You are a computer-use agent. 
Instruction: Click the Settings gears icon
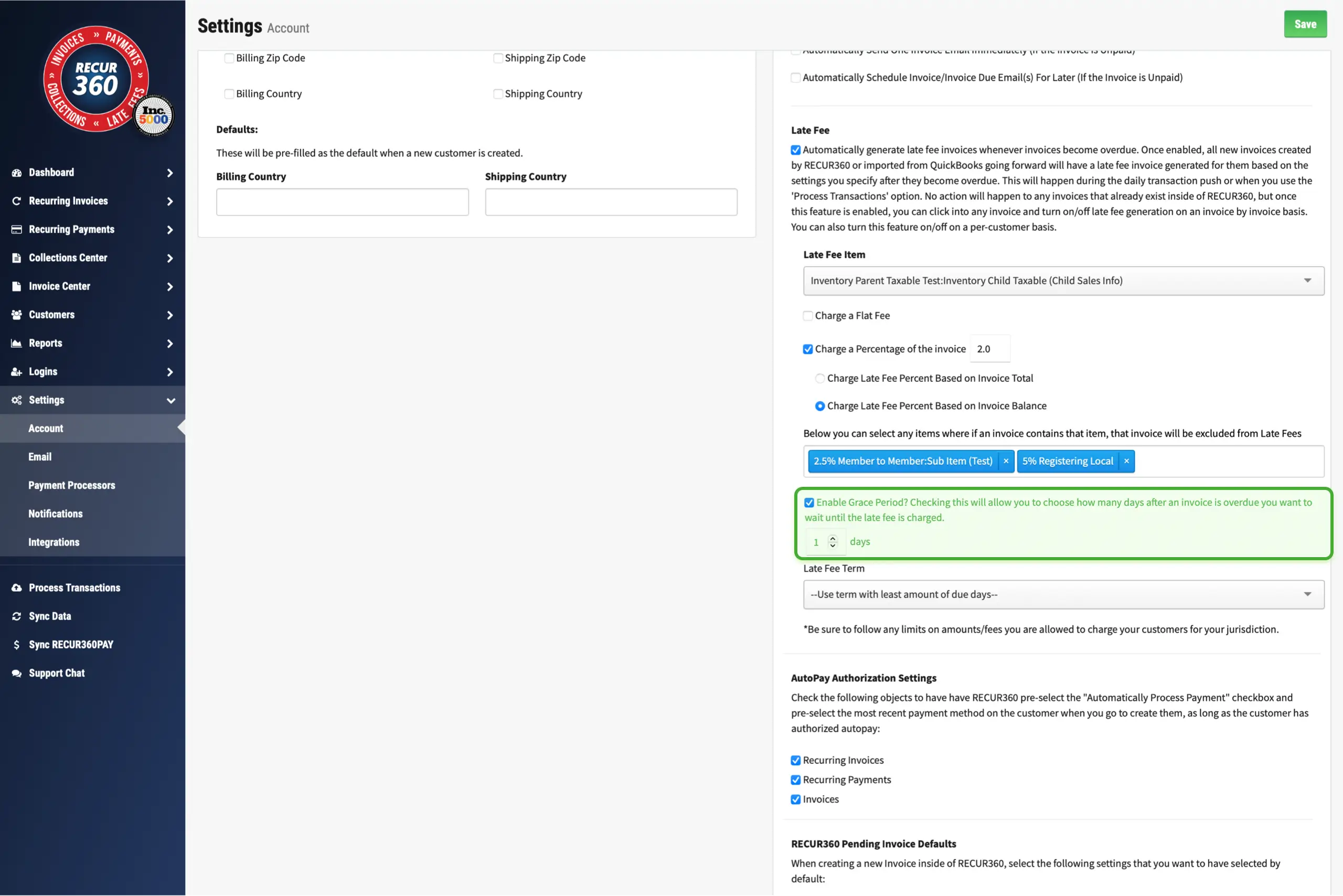[x=17, y=401]
